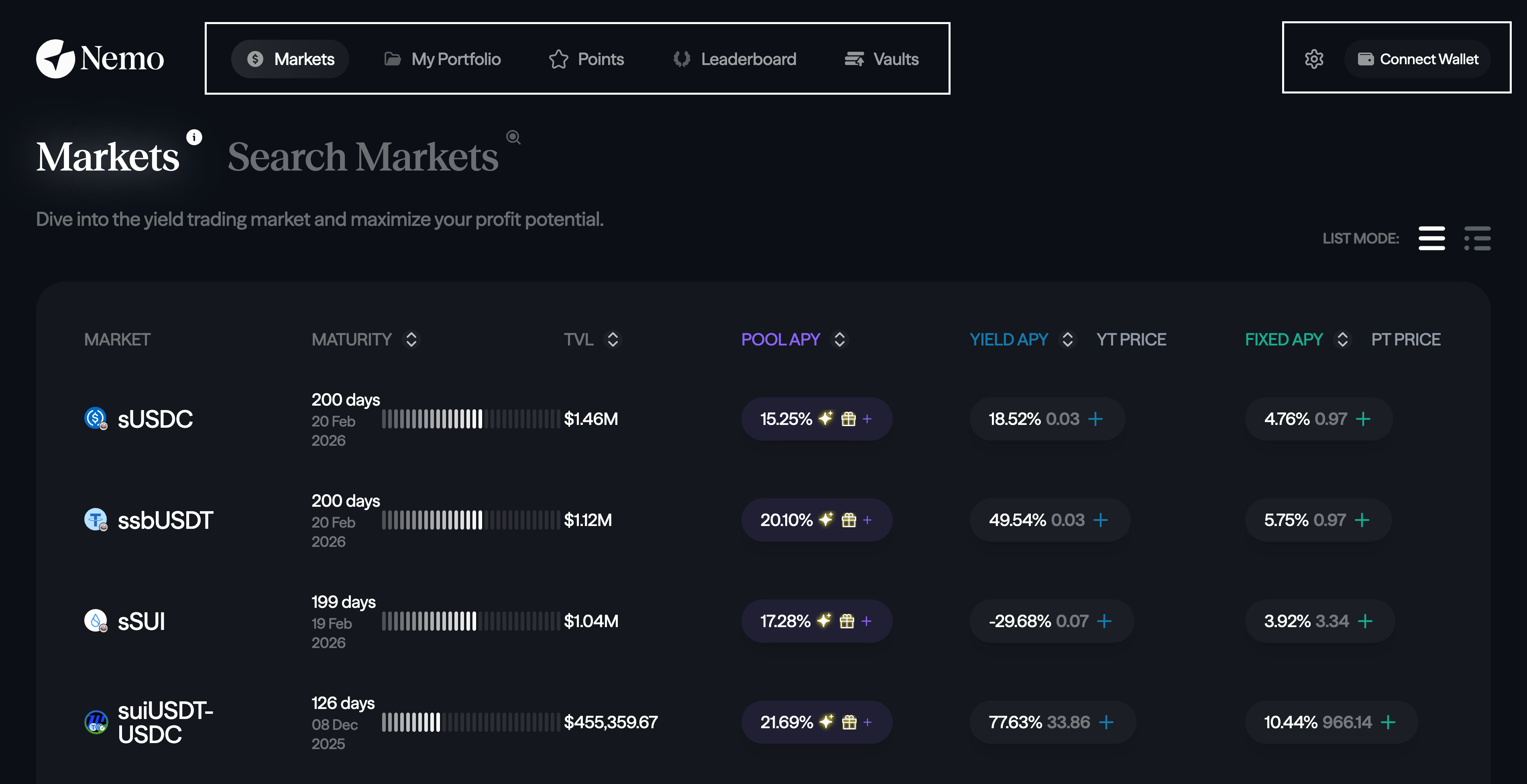Image resolution: width=1527 pixels, height=784 pixels.
Task: Click the 10.44% fixed APY value
Action: coord(1291,722)
